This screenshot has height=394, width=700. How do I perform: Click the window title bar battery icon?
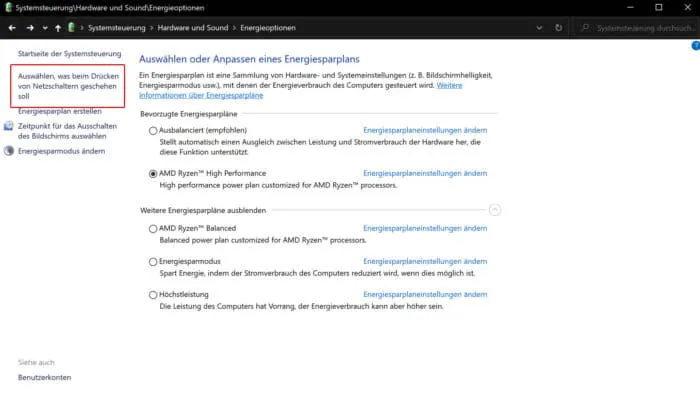[8, 8]
